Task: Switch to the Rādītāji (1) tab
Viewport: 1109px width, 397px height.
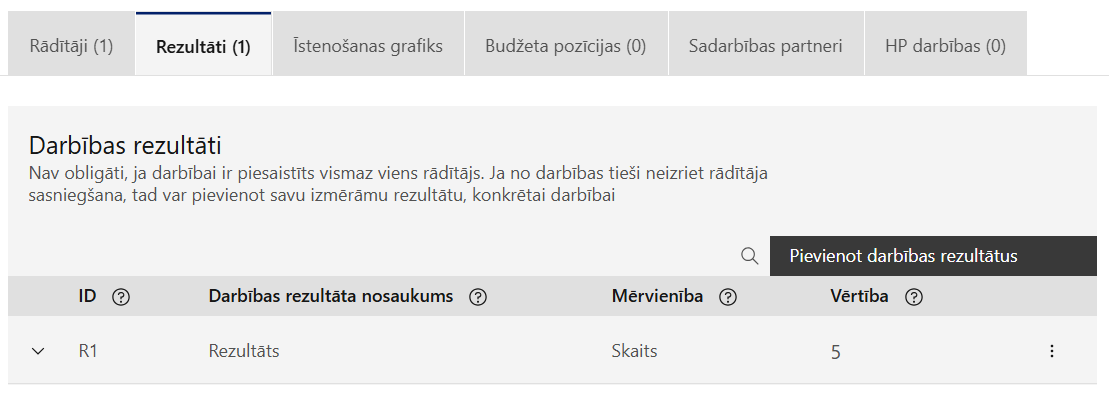Action: (71, 44)
